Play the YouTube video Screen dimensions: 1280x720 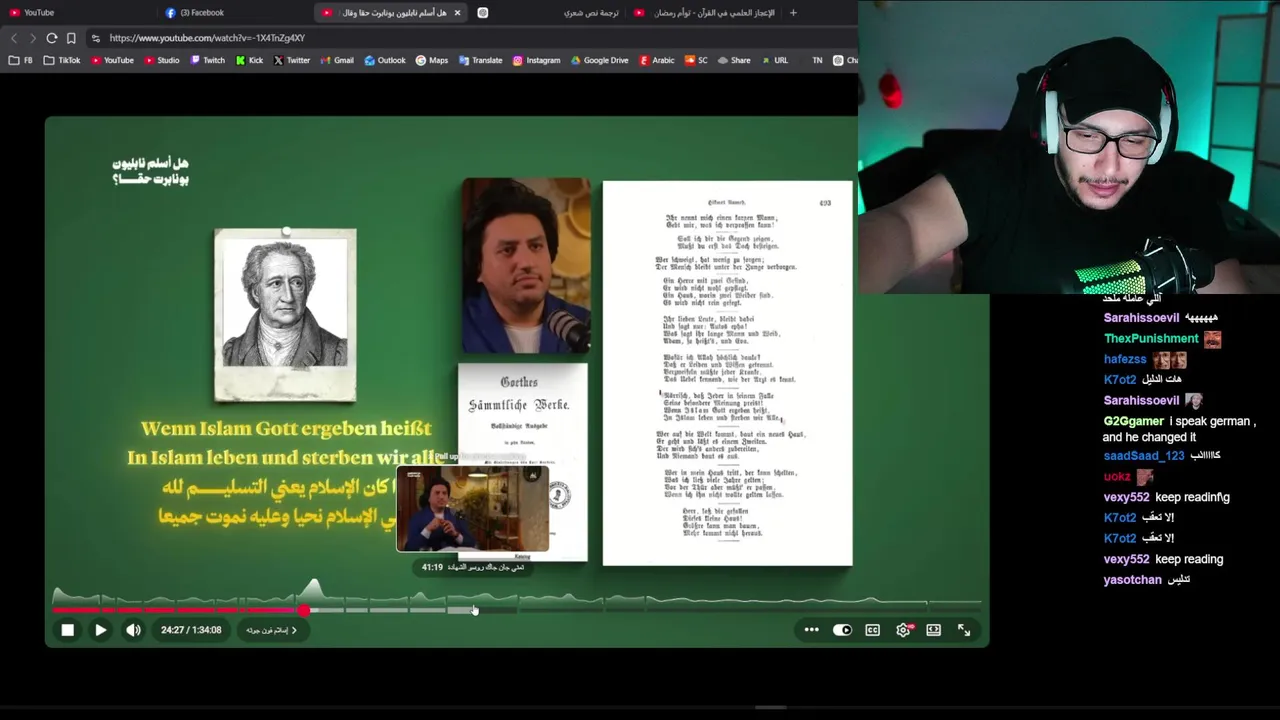tap(100, 630)
